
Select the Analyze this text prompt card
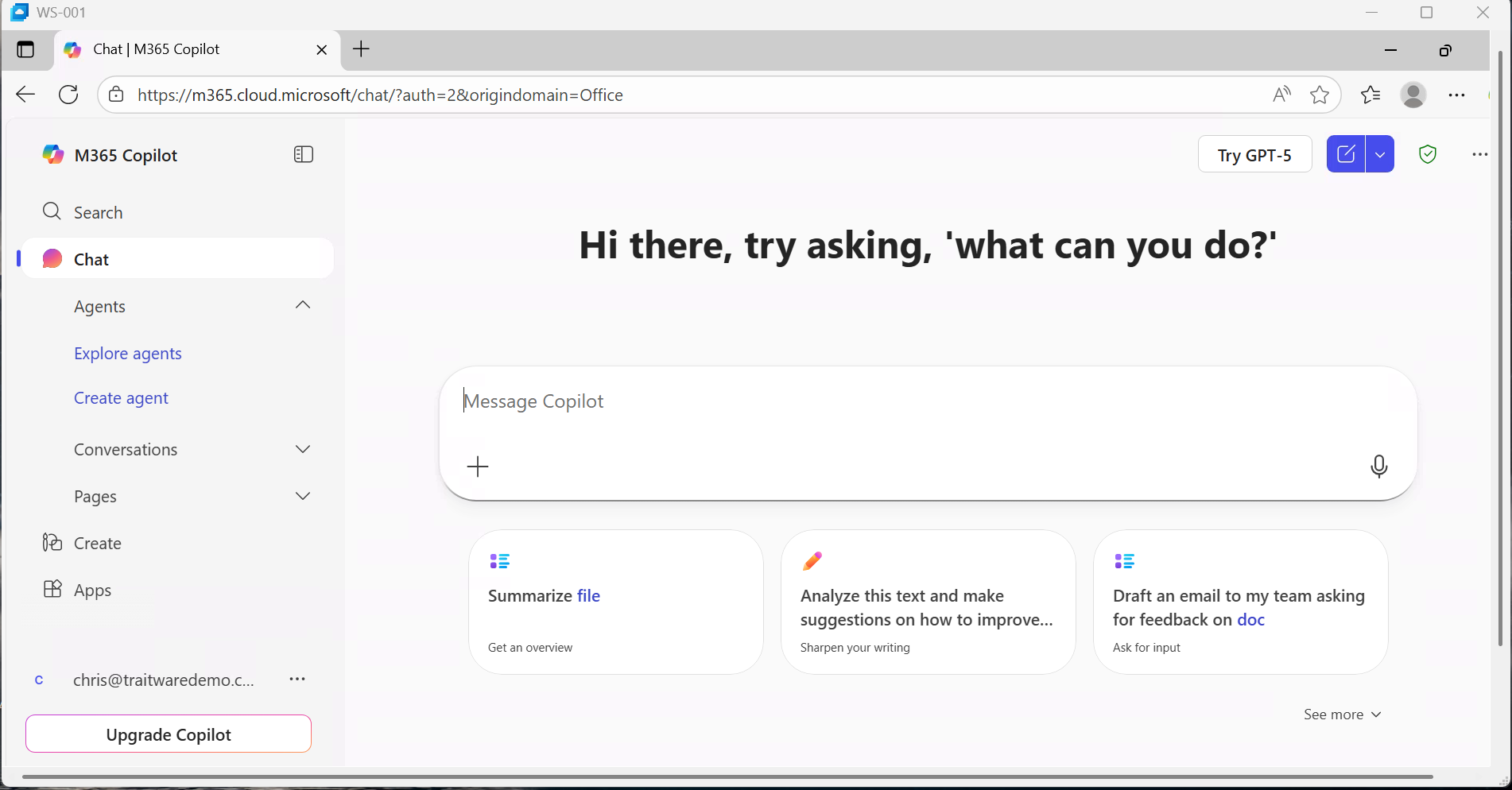tap(929, 602)
